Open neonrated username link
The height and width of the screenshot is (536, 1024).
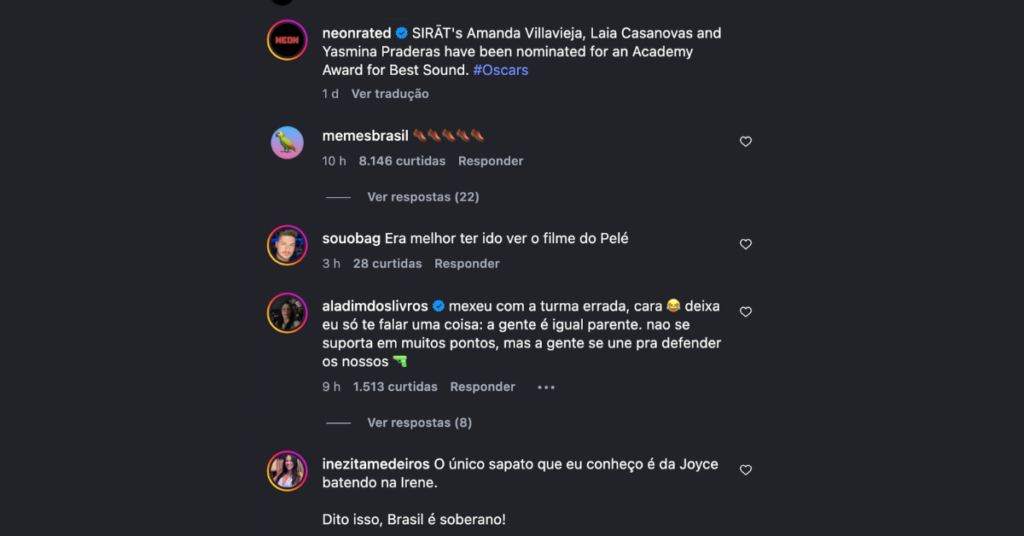[357, 33]
